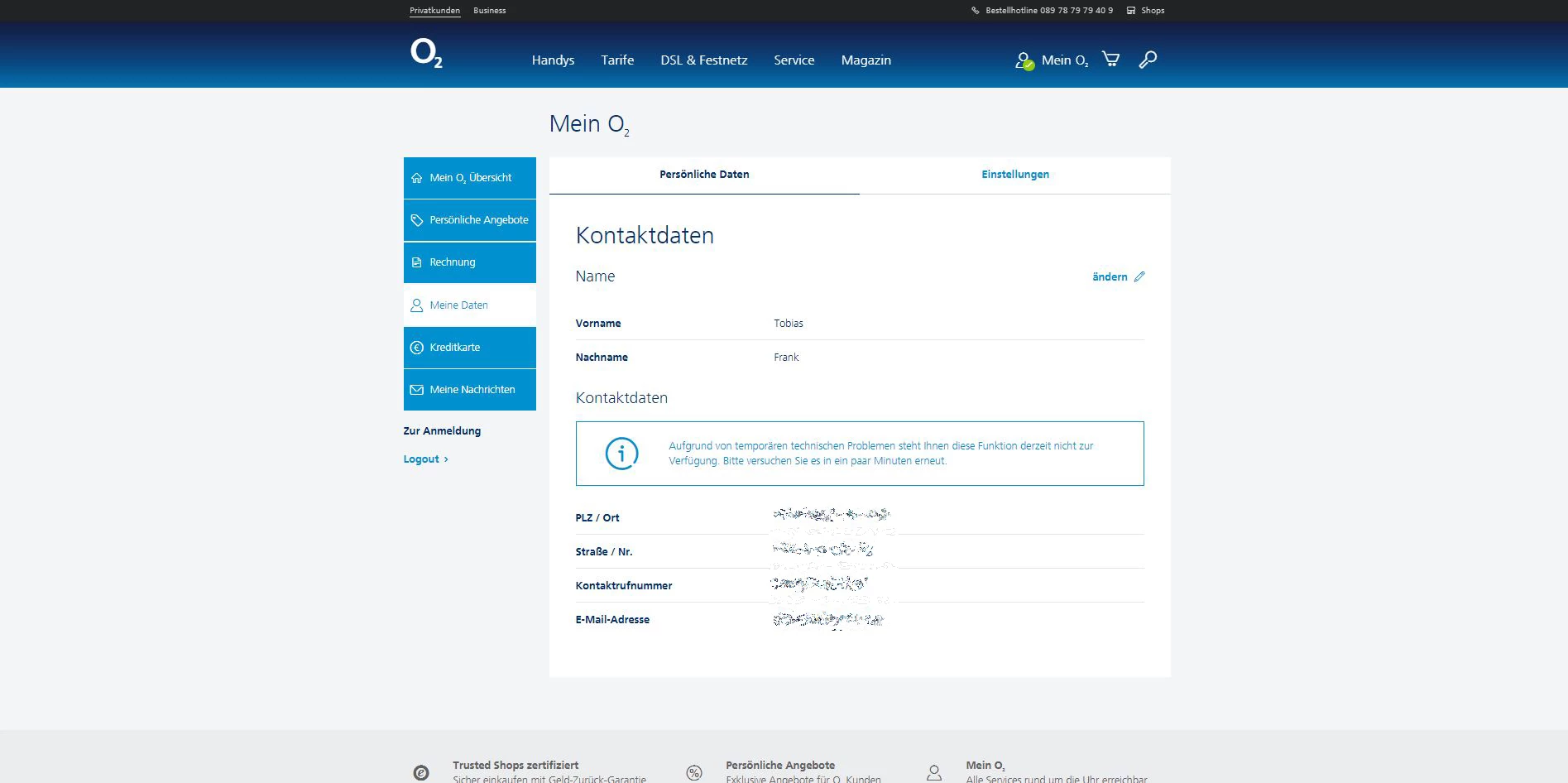Click Zur Anmeldung link
Viewport: 1568px width, 783px height.
pos(442,431)
